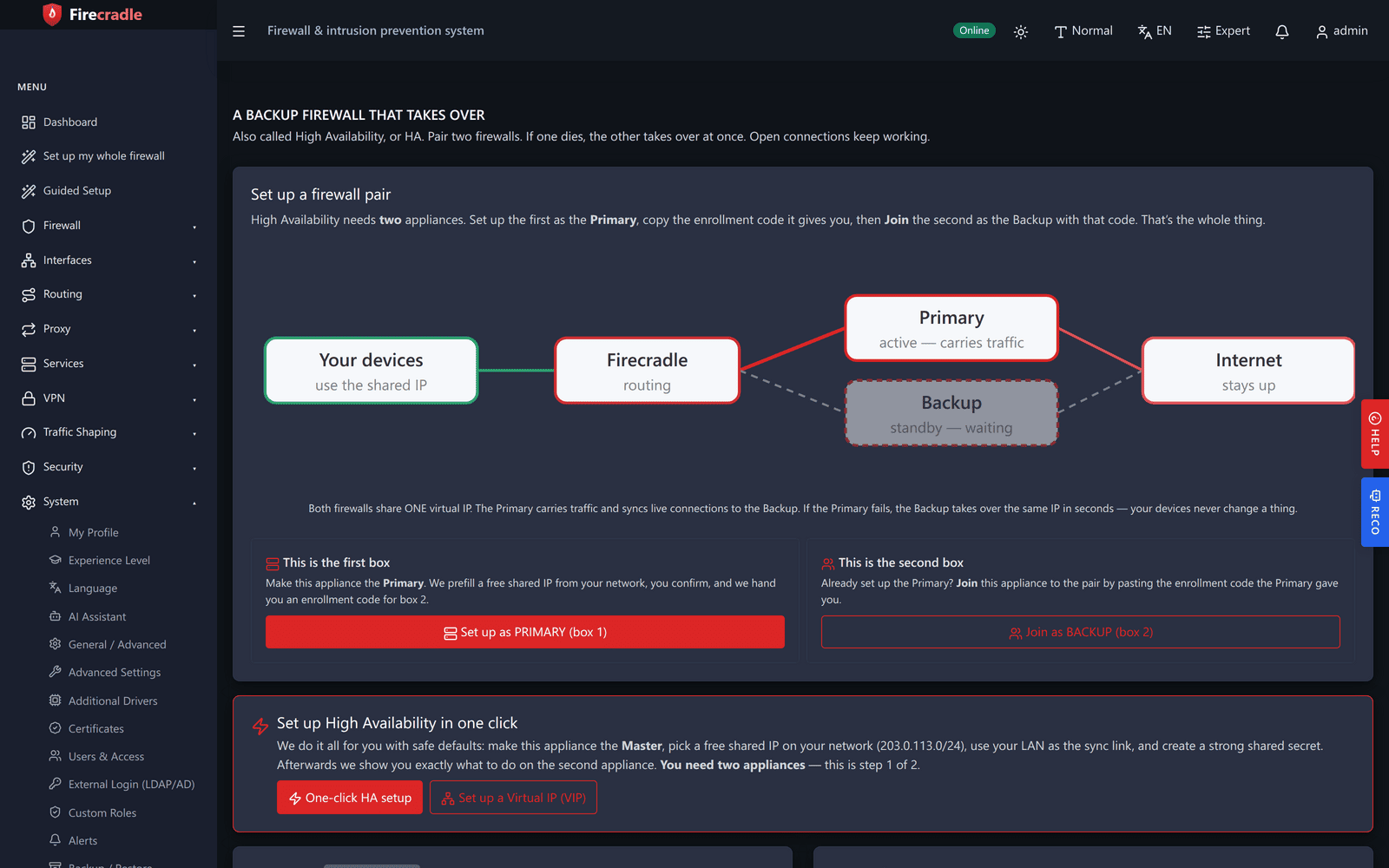Expand the VPN menu arrow
1389x868 pixels.
pyautogui.click(x=194, y=399)
